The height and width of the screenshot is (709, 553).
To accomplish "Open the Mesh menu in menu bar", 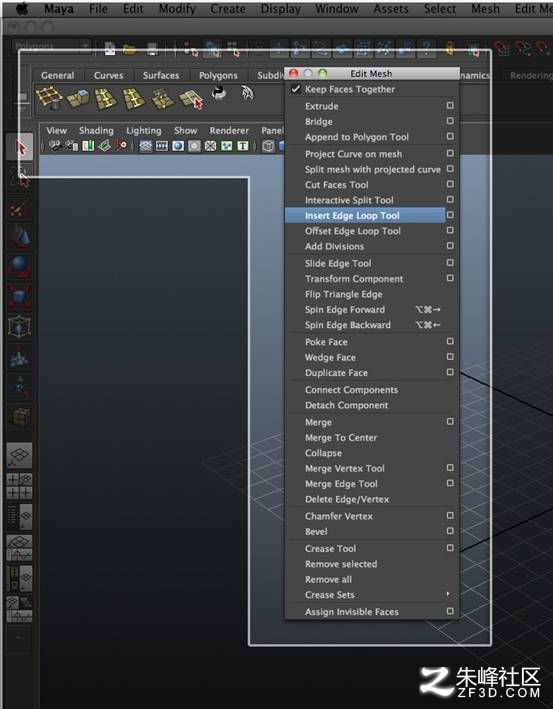I will (x=485, y=9).
